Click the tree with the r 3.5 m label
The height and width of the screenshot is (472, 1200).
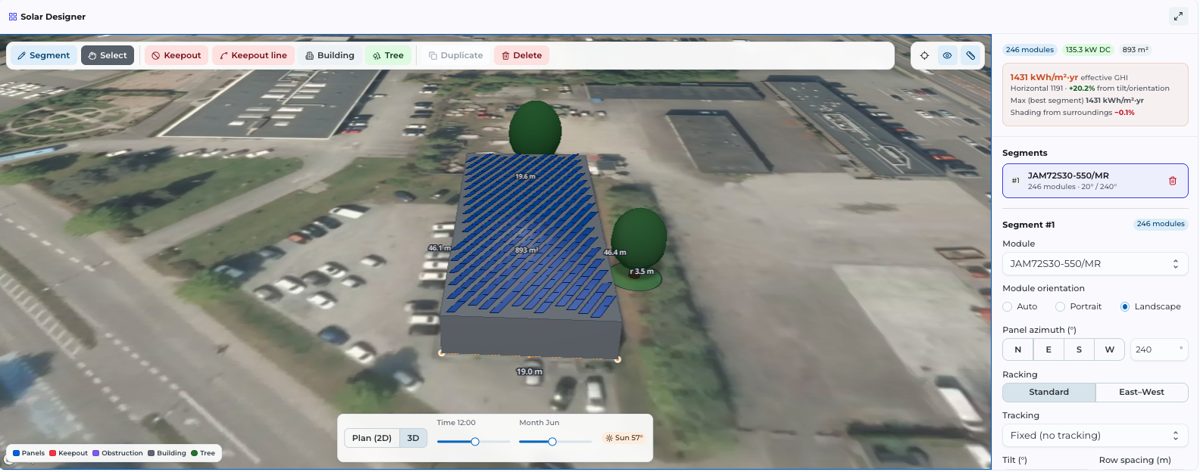[x=639, y=240]
